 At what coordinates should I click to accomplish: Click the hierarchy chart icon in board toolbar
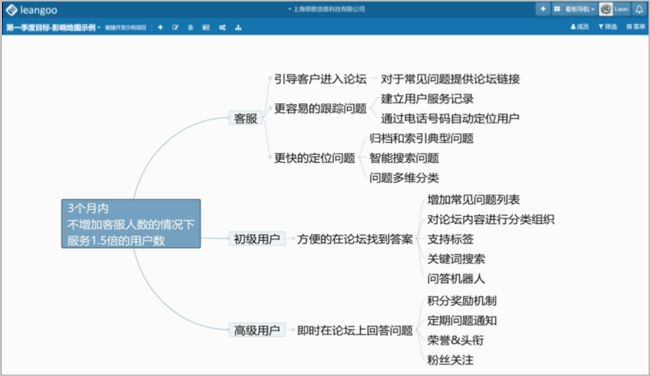pos(238,27)
